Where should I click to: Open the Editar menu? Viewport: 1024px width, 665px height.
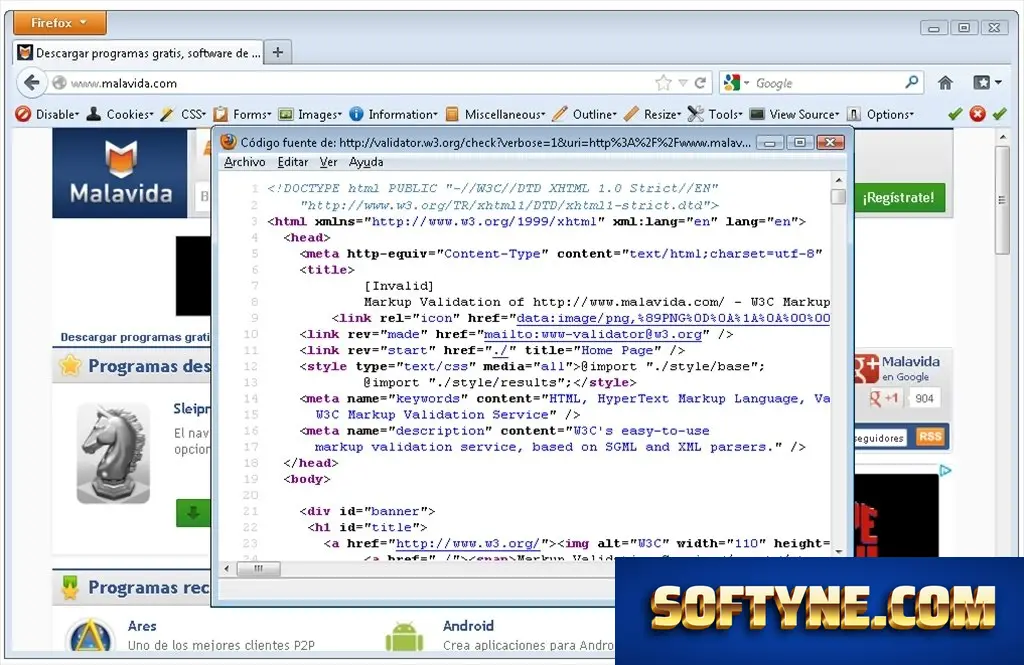[x=293, y=162]
